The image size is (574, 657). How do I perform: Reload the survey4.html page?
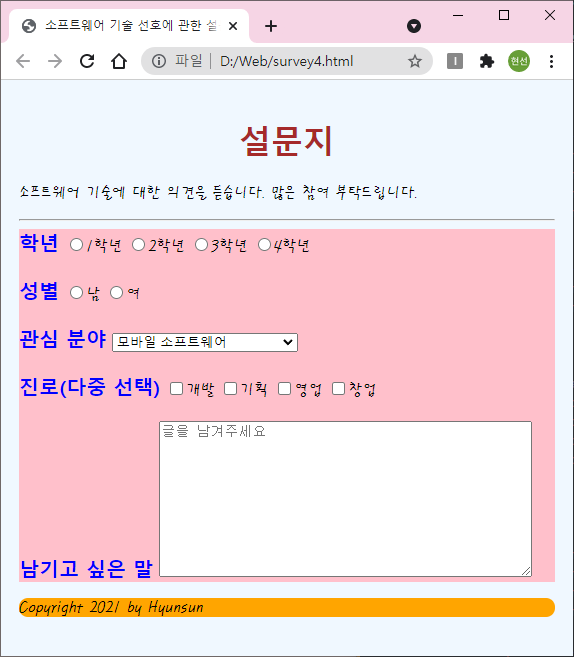coord(87,61)
